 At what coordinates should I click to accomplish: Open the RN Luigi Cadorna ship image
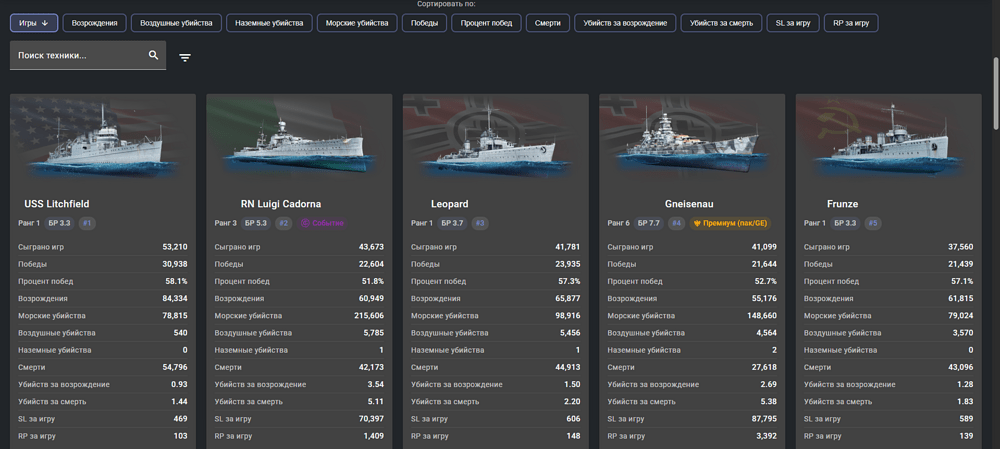299,141
